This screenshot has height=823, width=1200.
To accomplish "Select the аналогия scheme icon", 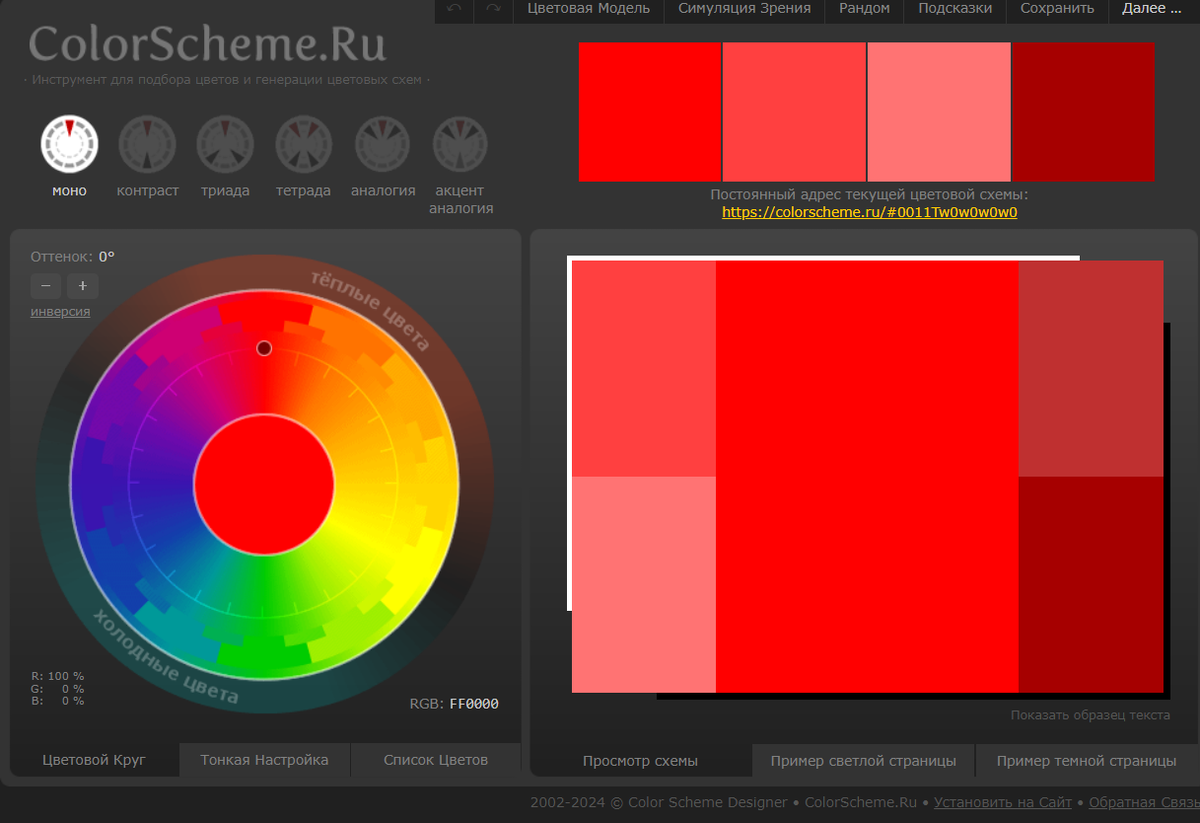I will [381, 143].
